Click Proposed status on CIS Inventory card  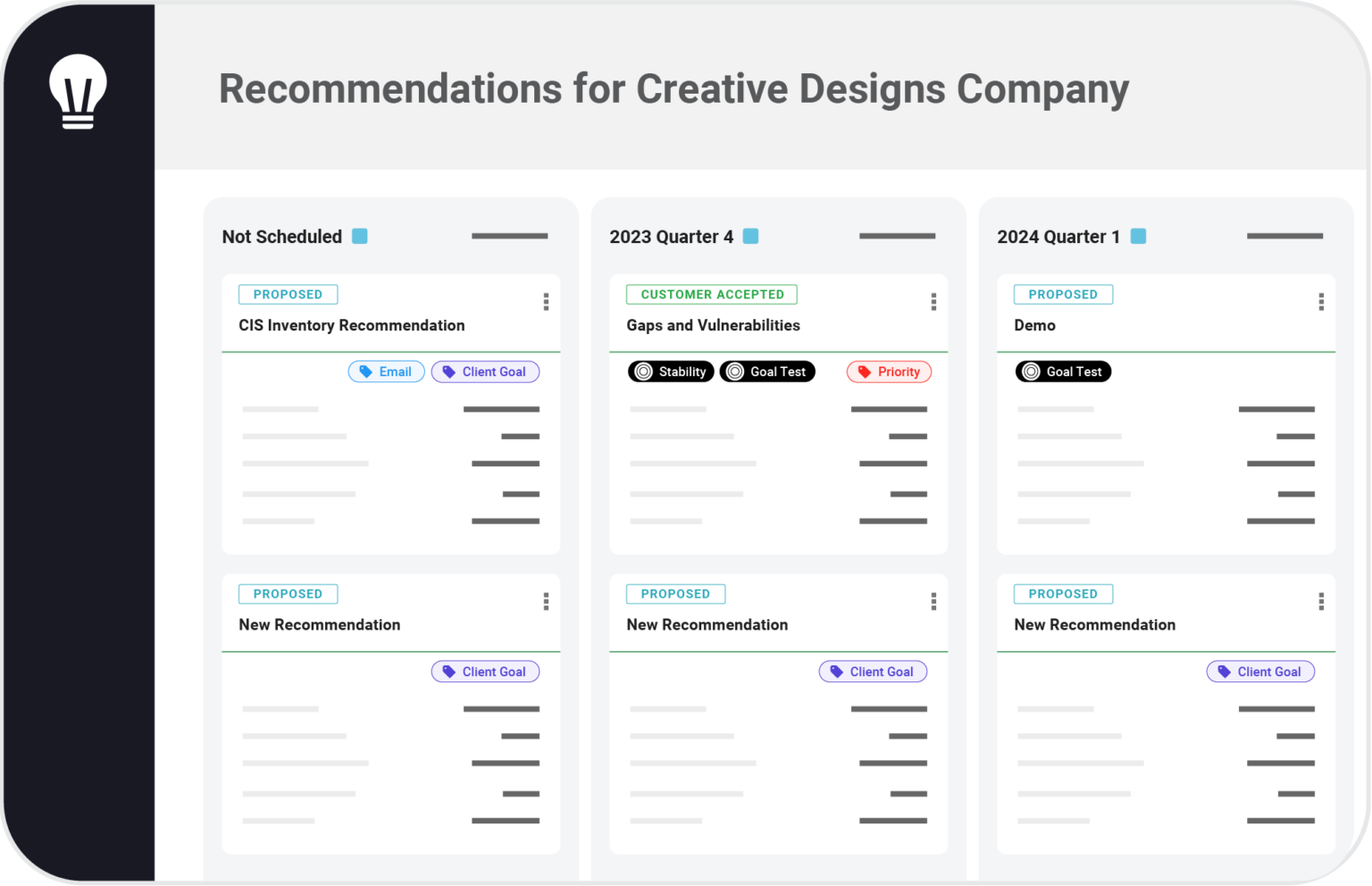click(x=288, y=295)
